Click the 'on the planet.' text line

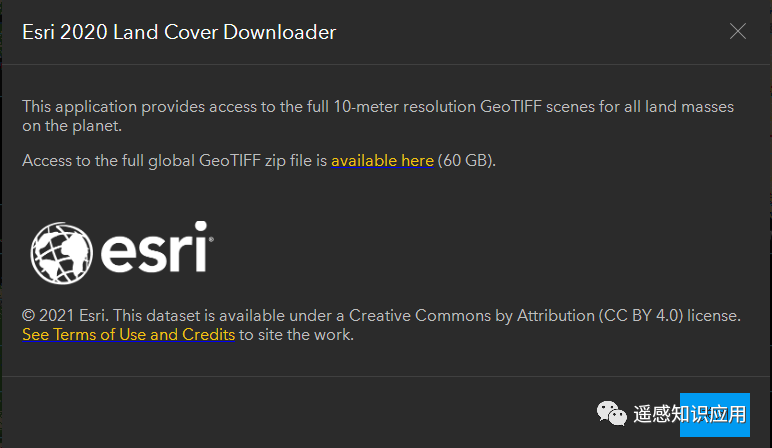72,126
